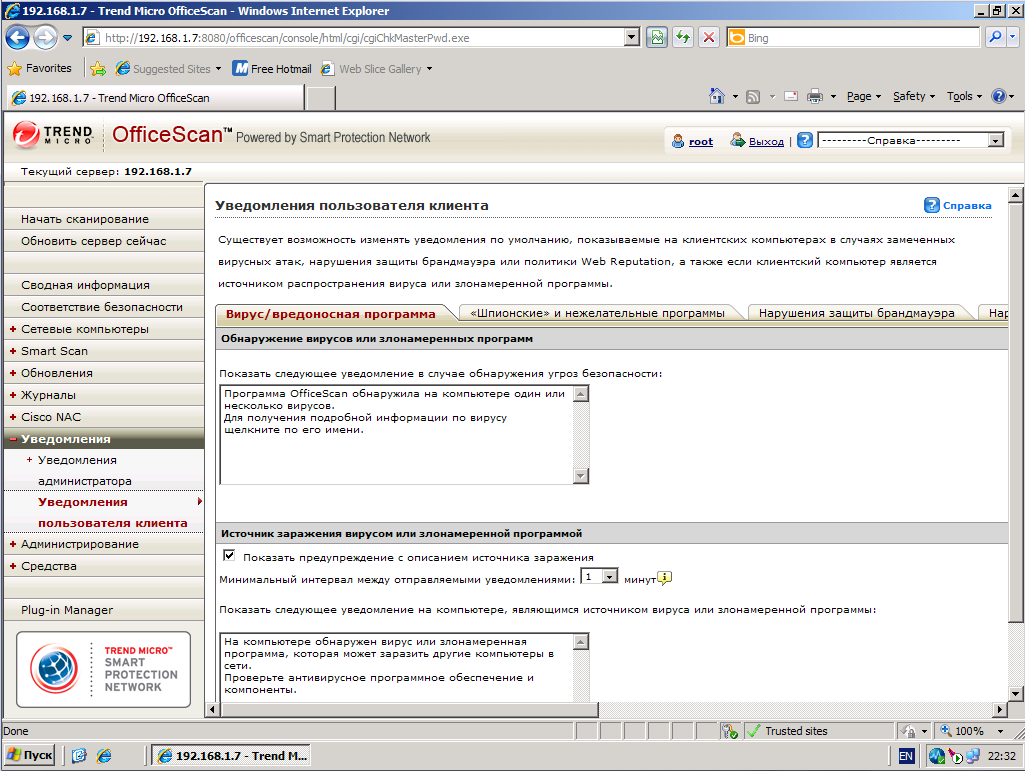Click the Trend Micro logo
The width and height of the screenshot is (1025, 771).
point(54,135)
